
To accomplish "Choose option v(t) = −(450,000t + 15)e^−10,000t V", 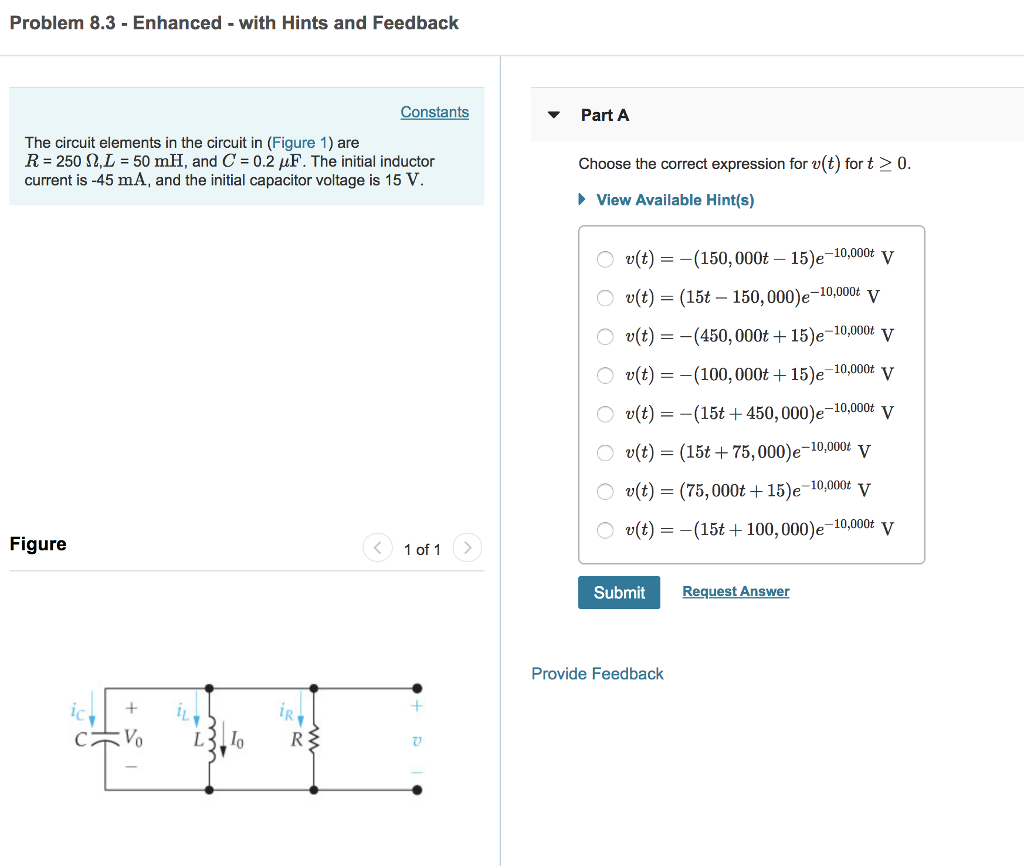I will click(605, 336).
